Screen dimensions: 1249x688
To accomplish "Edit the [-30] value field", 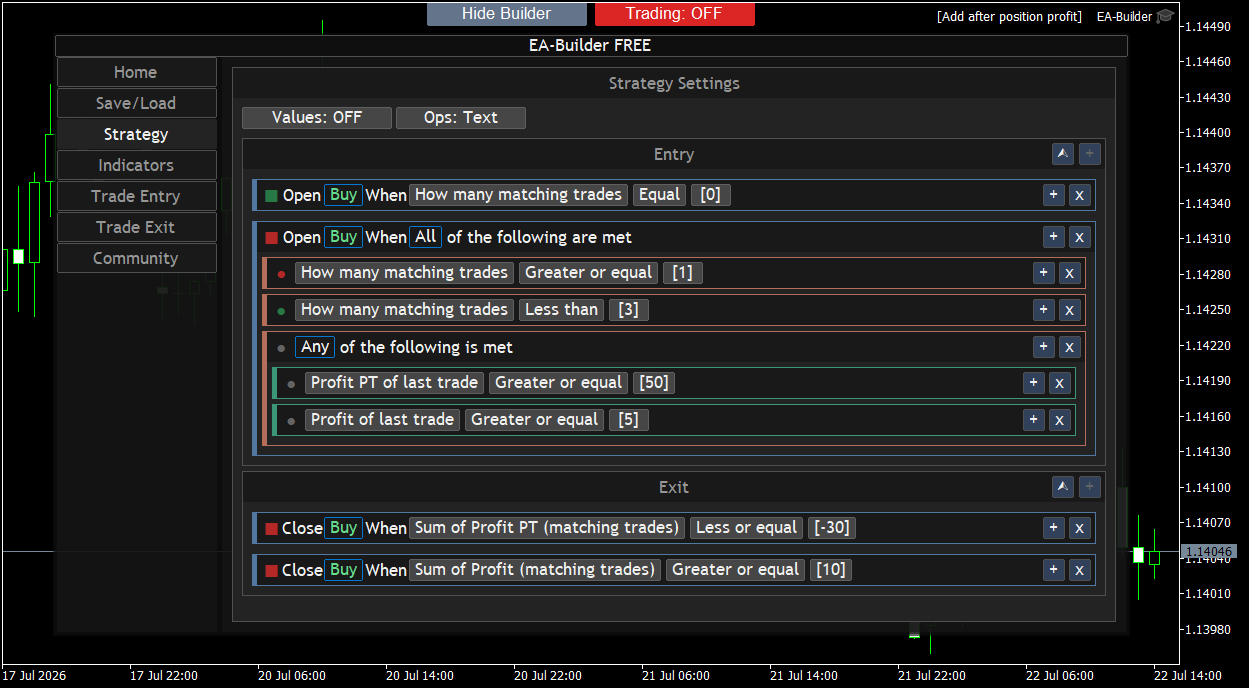I will 832,528.
